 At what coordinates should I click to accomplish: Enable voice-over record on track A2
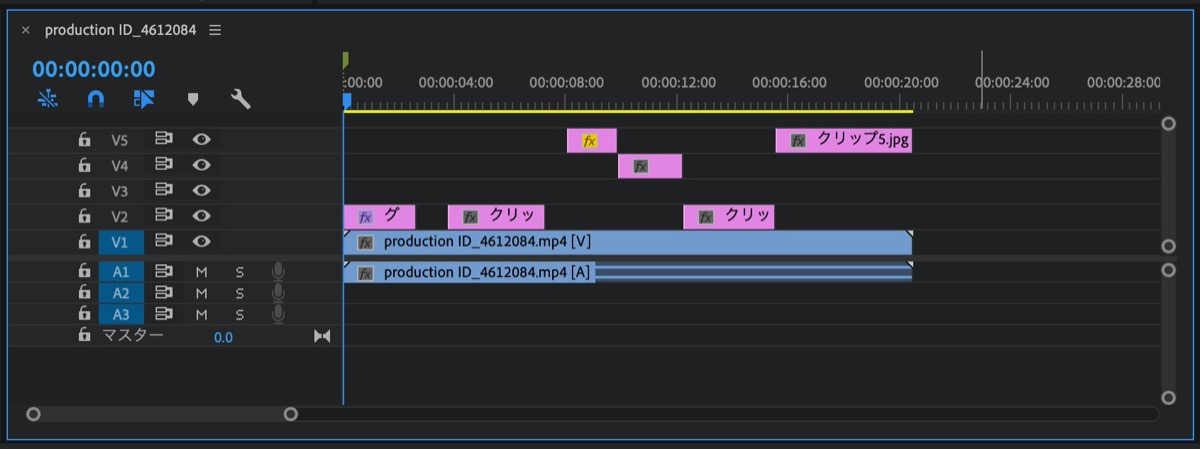[278, 292]
